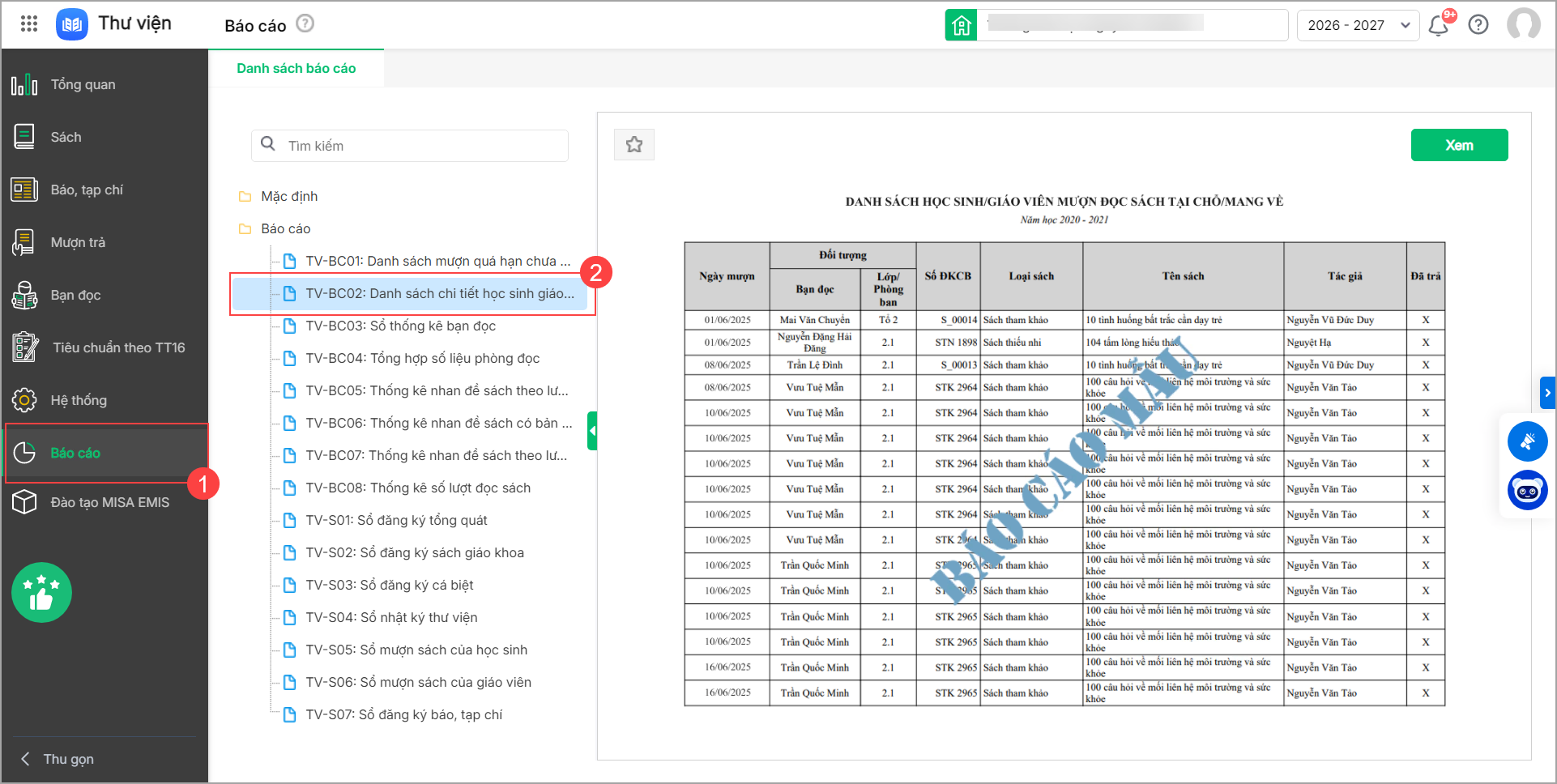Mark report as favorite with star icon
This screenshot has height=784, width=1557.
[634, 145]
